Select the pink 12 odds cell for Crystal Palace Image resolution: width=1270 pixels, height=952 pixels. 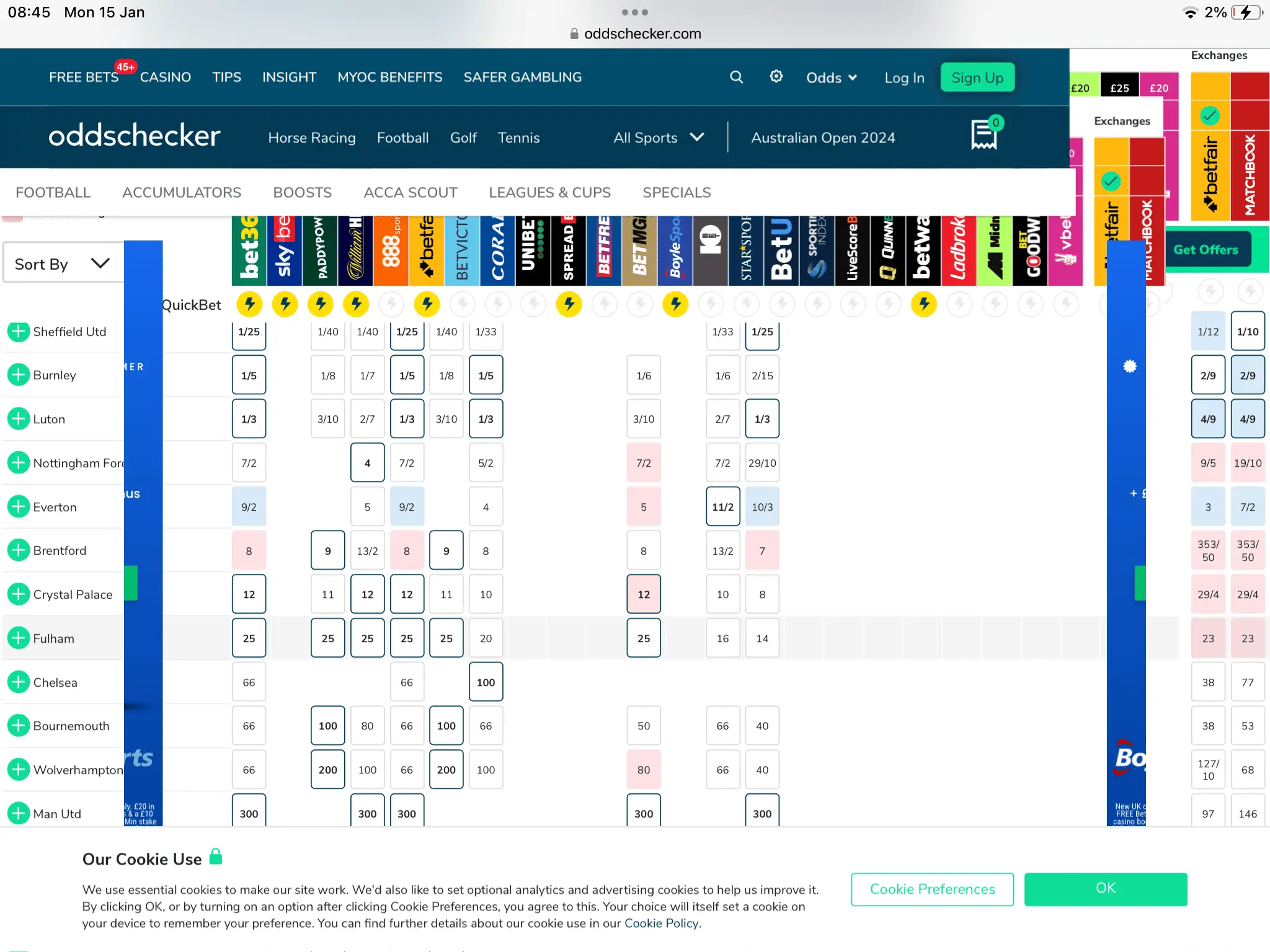click(643, 594)
